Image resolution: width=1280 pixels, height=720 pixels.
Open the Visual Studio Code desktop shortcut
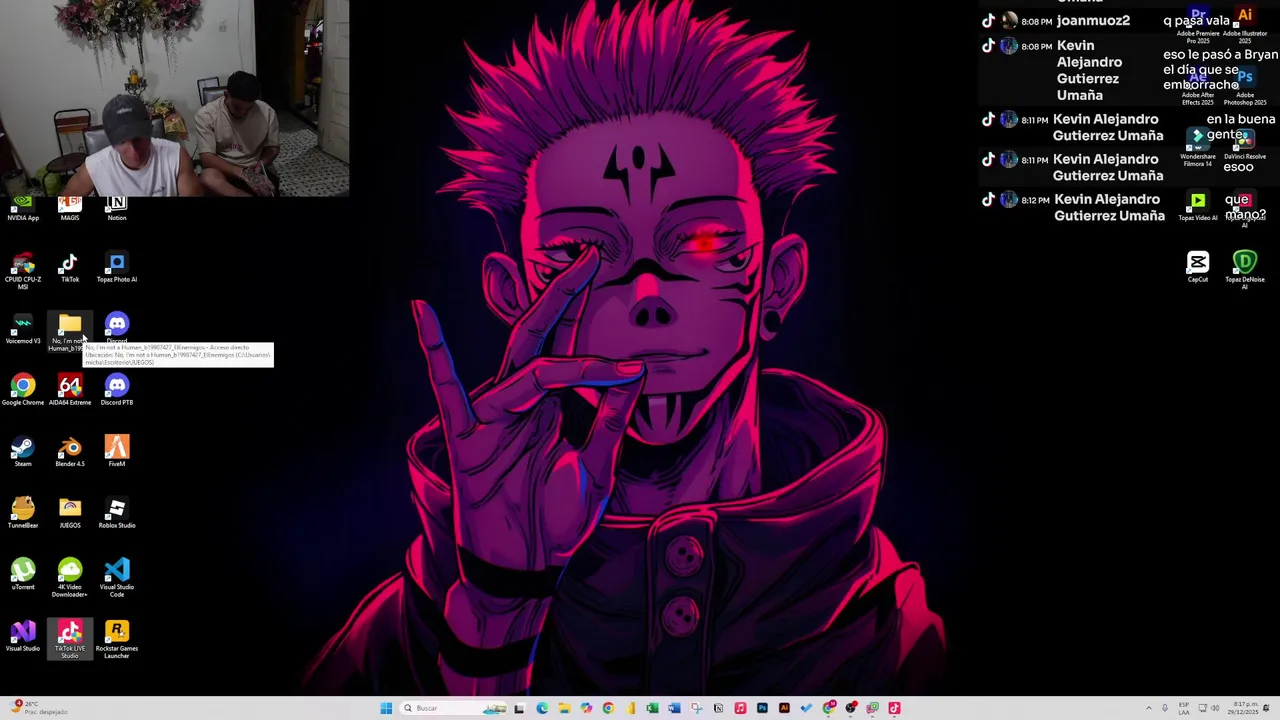click(117, 579)
